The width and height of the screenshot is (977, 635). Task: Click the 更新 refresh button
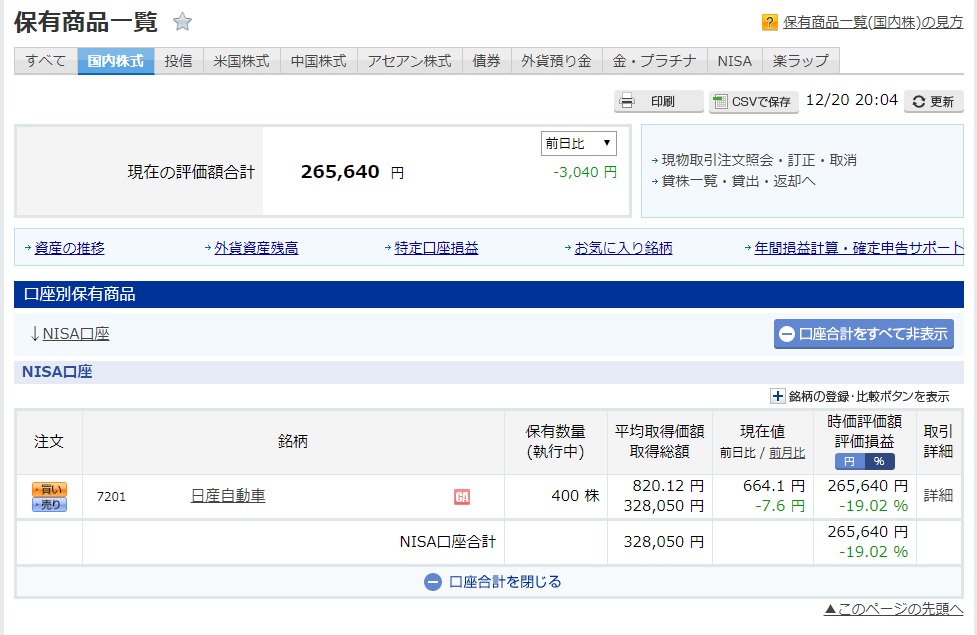(933, 102)
